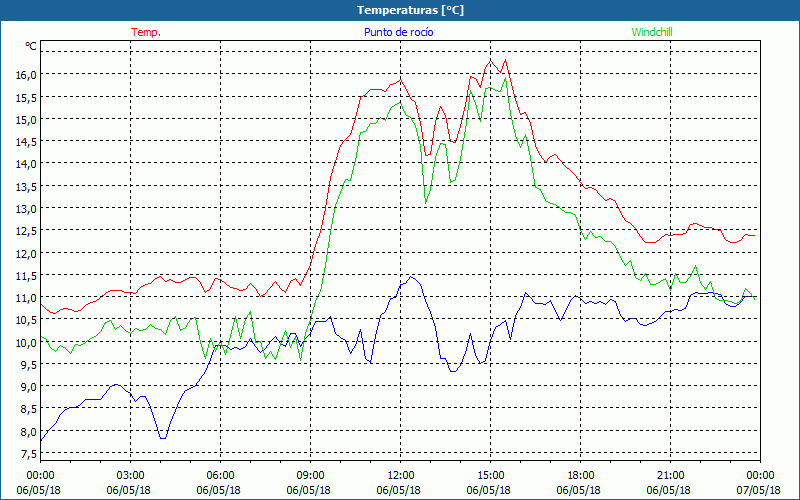Select the green "Windchill" legend label

tap(652, 32)
